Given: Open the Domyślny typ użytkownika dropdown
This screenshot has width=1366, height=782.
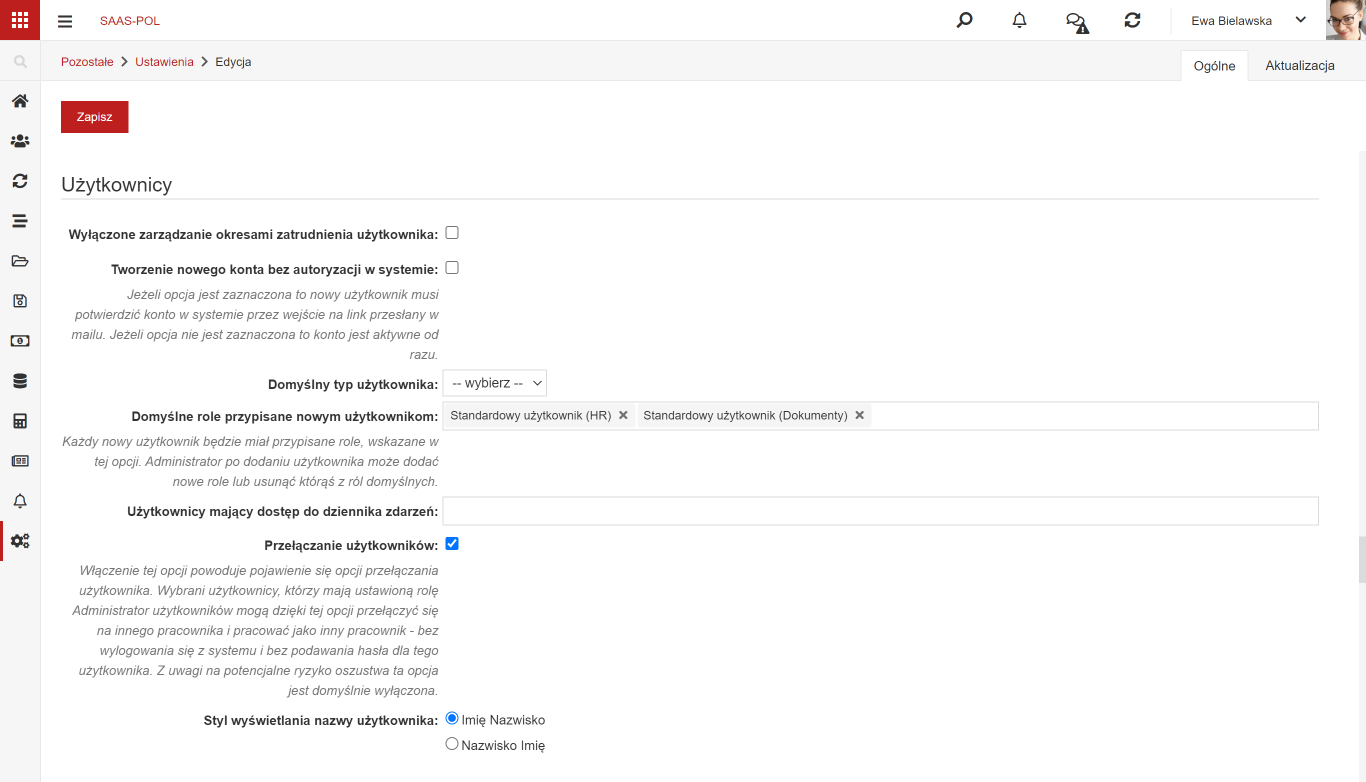Looking at the screenshot, I should [x=495, y=383].
